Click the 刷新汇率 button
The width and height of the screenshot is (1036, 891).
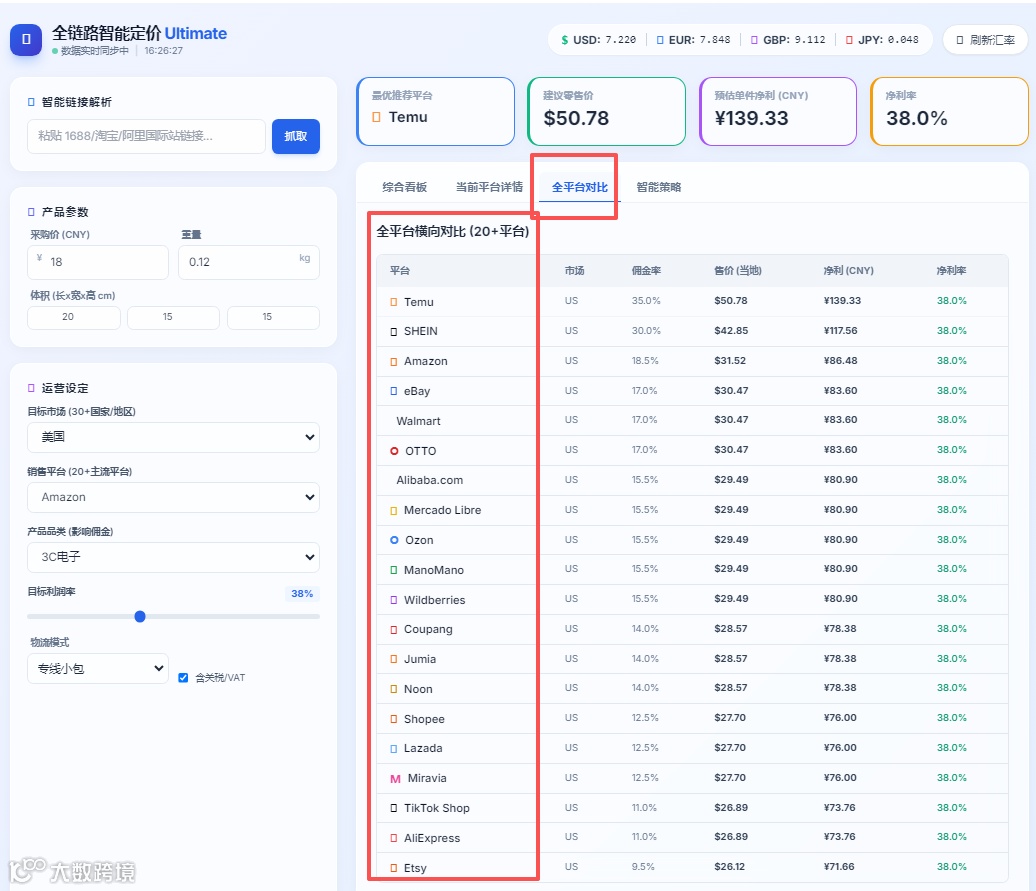[x=985, y=40]
